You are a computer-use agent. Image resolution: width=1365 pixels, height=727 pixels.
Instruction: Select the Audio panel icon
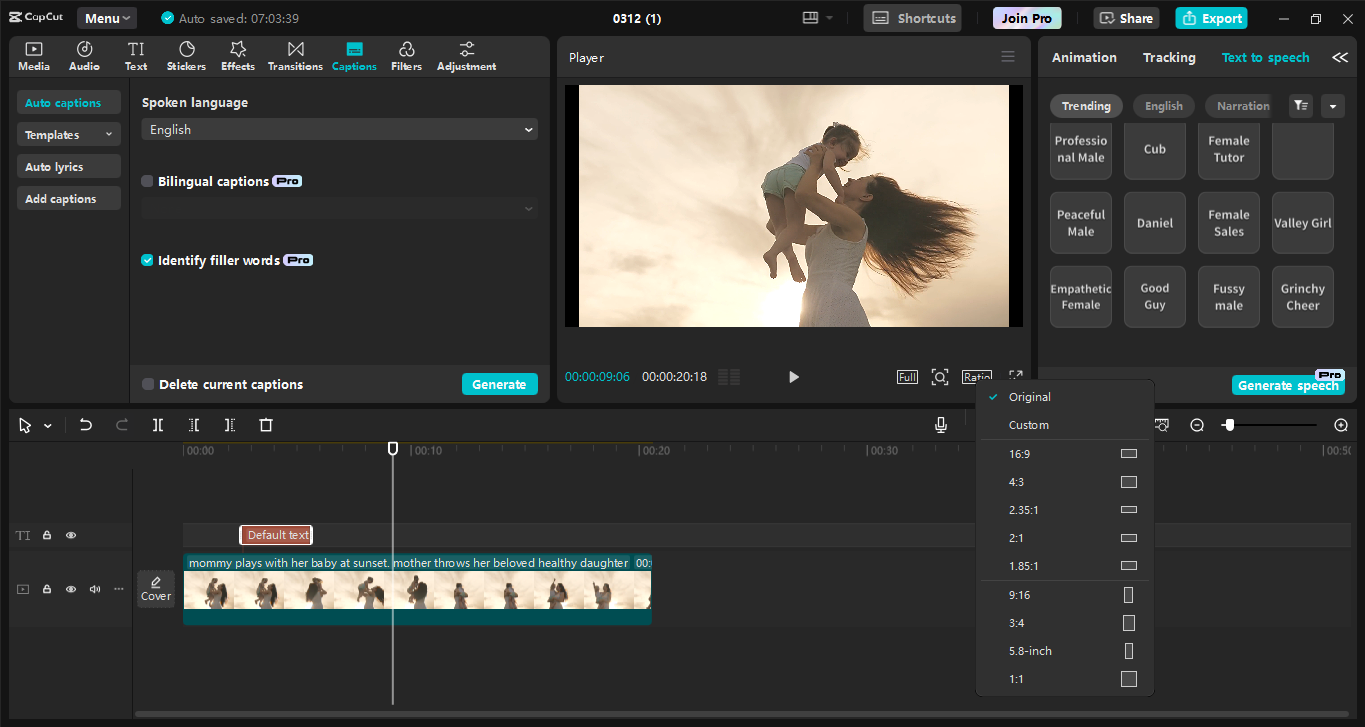pyautogui.click(x=84, y=55)
